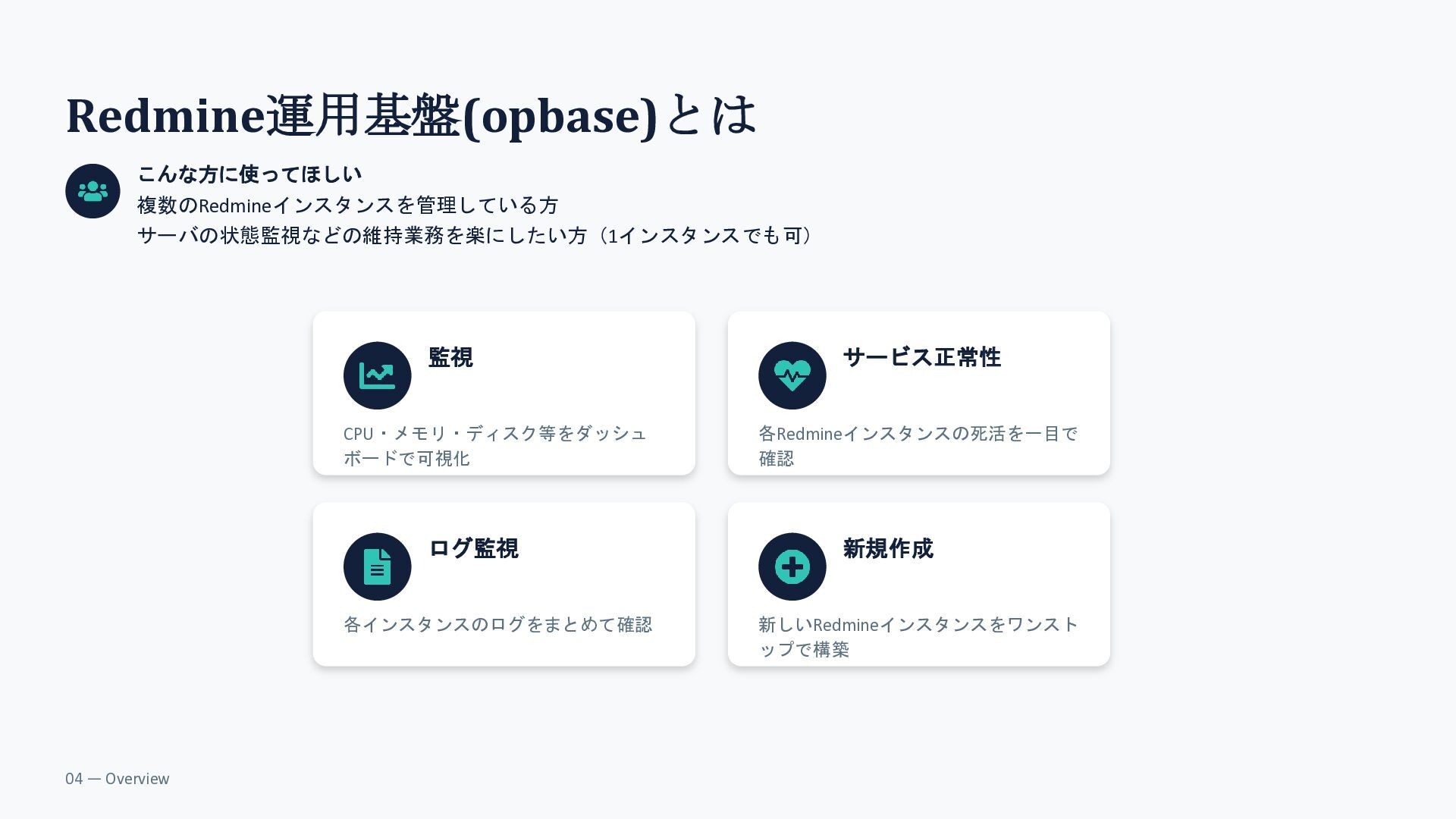The image size is (1456, 819).
Task: Click the 各Redmineインスタンスの死活 description
Action: pos(918,446)
